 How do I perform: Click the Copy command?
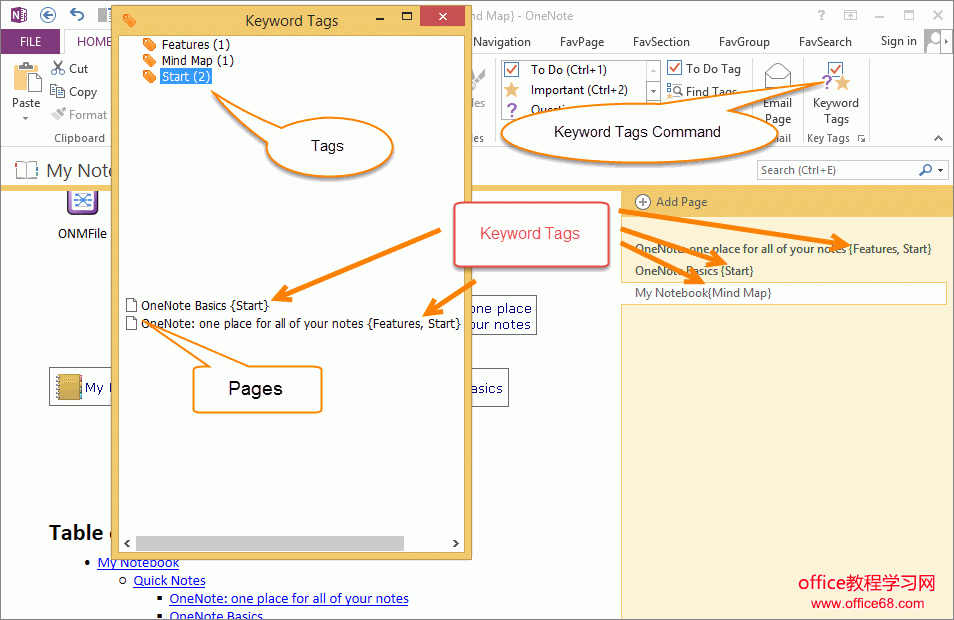tap(74, 91)
